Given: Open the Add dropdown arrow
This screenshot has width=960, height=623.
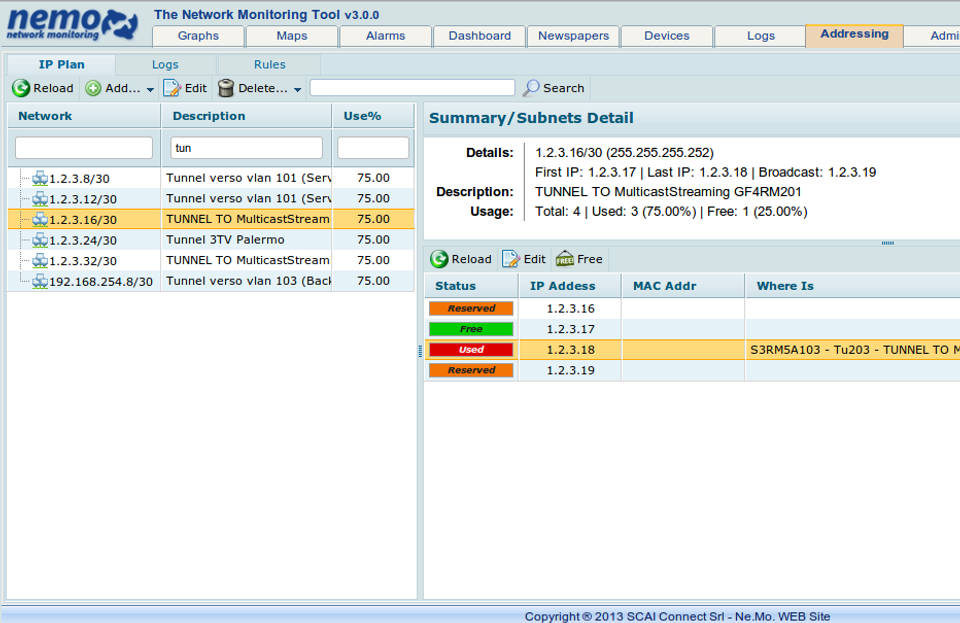Looking at the screenshot, I should (150, 89).
